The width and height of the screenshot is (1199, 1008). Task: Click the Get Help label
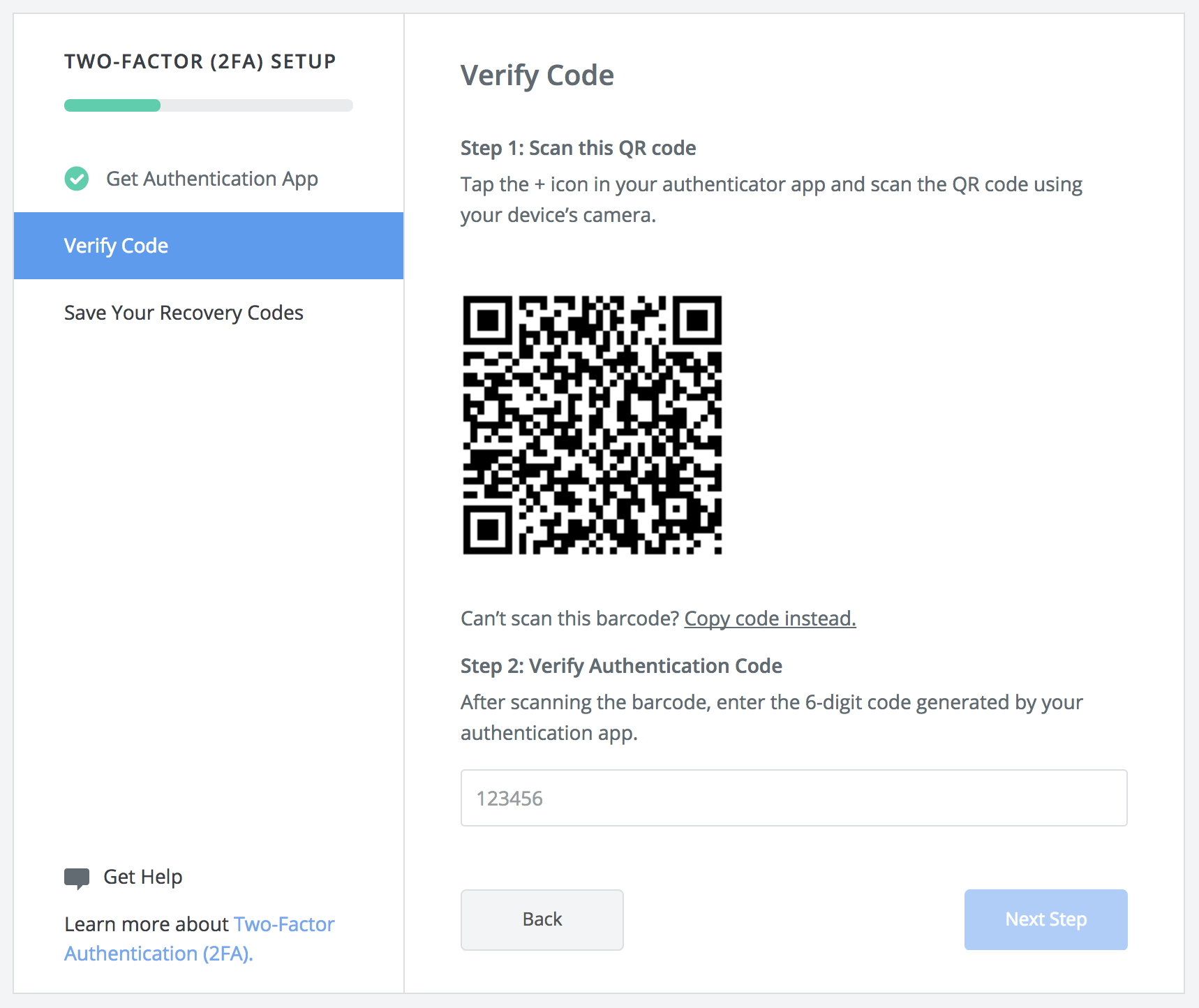click(142, 877)
